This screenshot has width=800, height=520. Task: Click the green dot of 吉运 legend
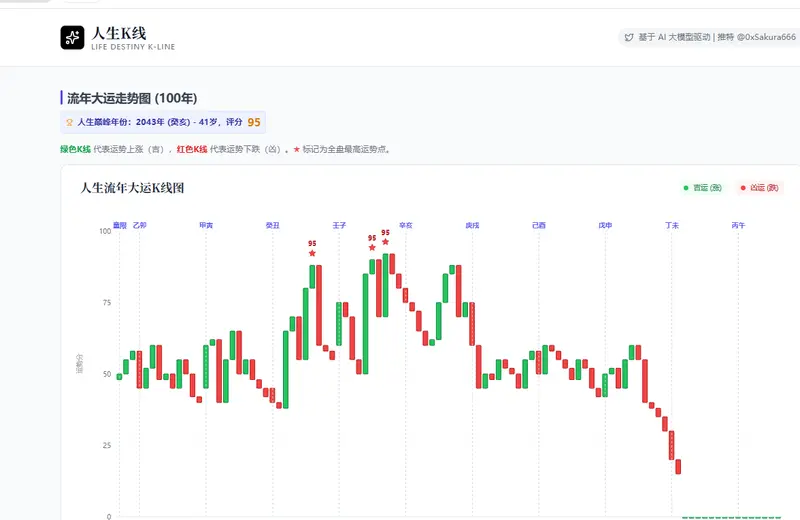tap(686, 188)
